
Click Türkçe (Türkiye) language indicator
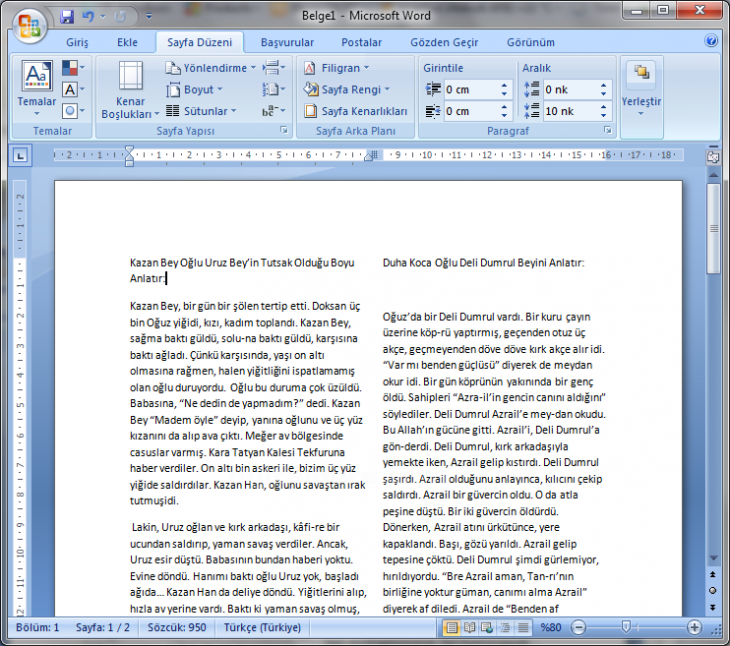point(262,627)
